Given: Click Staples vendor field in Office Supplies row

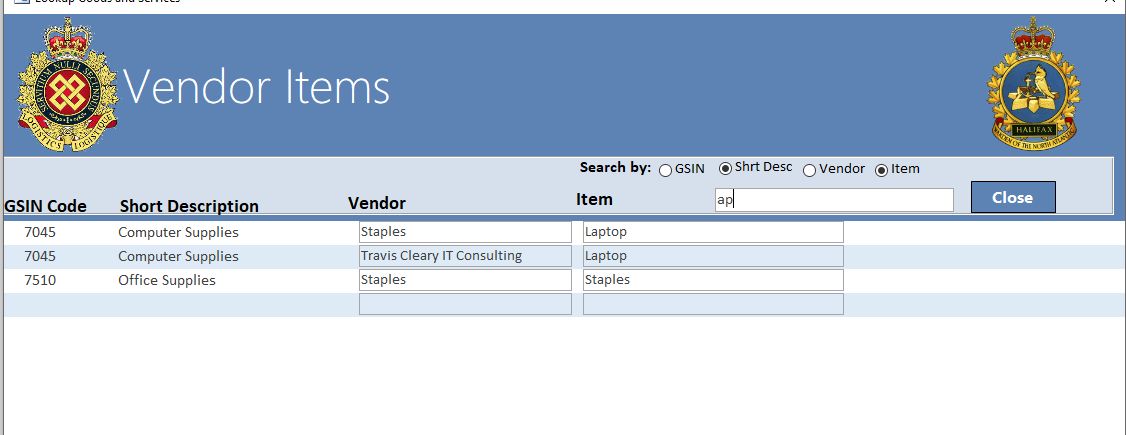Looking at the screenshot, I should click(465, 280).
